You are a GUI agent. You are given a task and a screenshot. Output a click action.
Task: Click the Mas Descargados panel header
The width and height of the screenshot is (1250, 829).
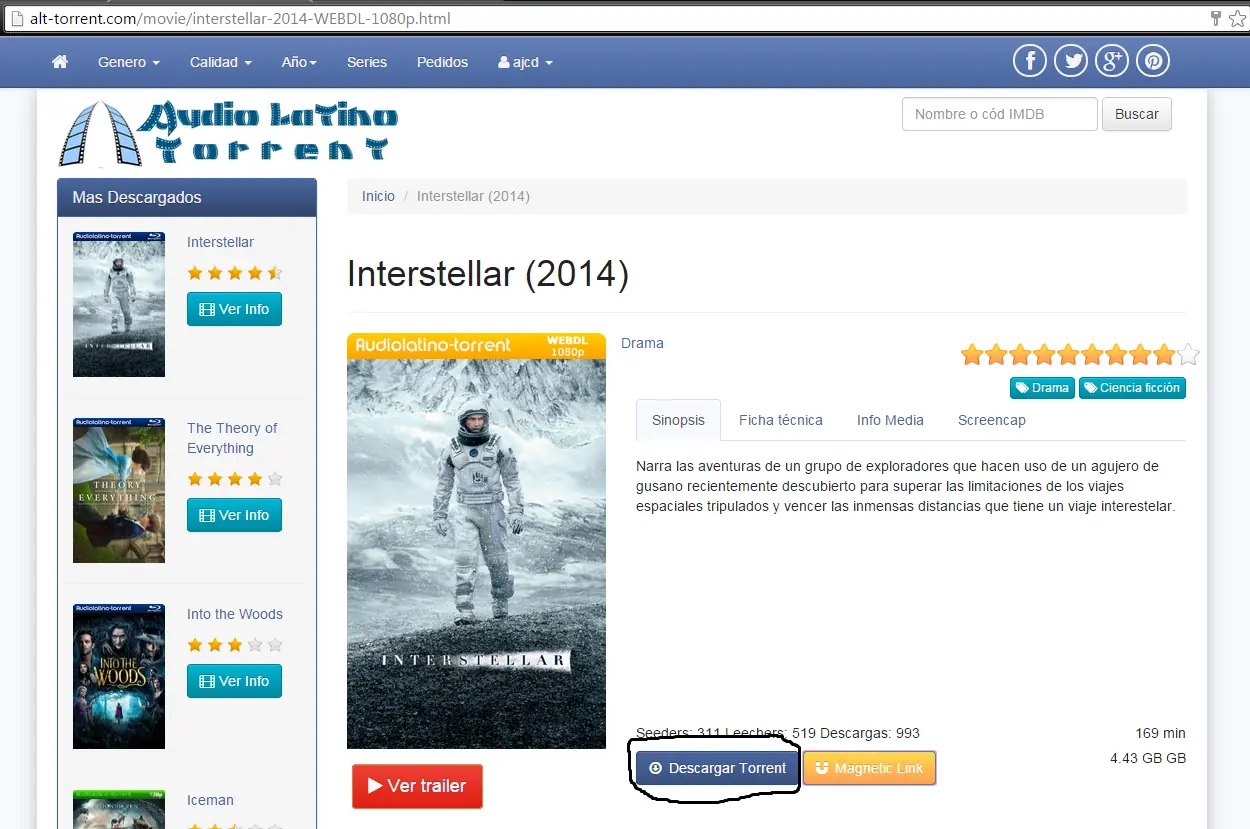pyautogui.click(x=187, y=198)
